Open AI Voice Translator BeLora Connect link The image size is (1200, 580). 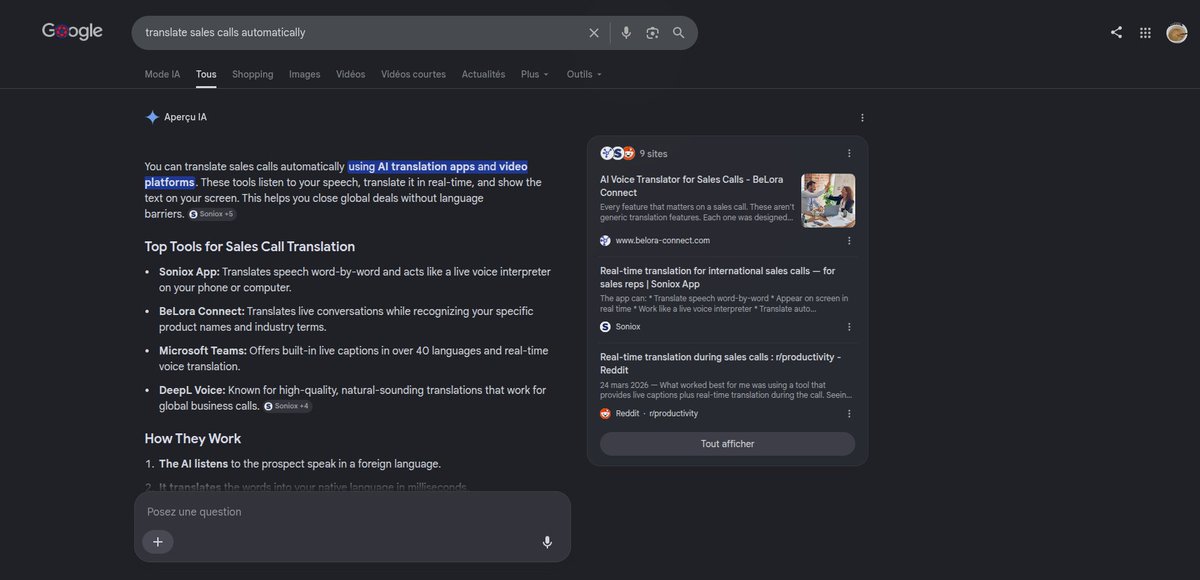point(692,185)
